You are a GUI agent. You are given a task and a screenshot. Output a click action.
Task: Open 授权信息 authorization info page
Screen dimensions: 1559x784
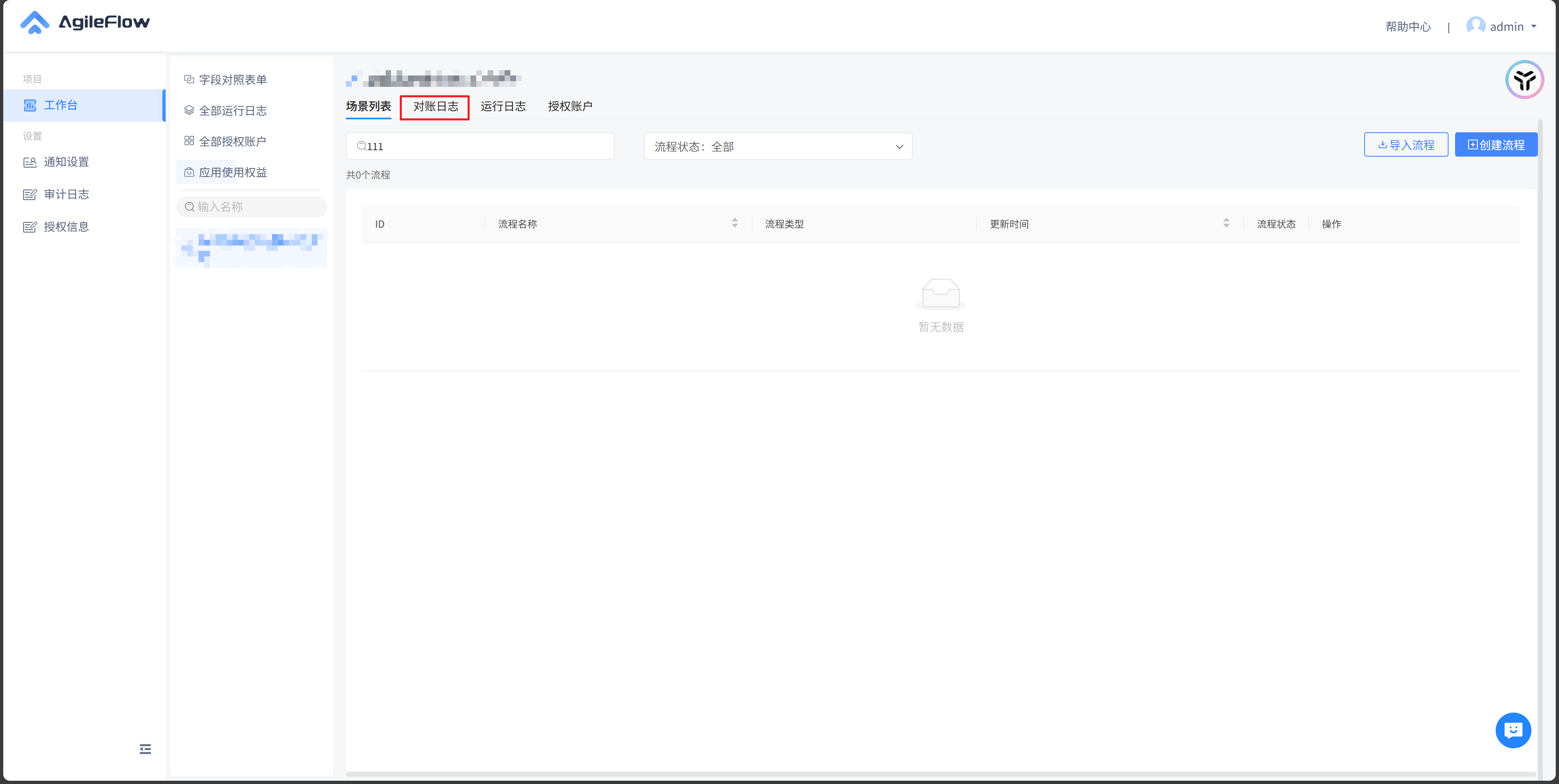[66, 227]
